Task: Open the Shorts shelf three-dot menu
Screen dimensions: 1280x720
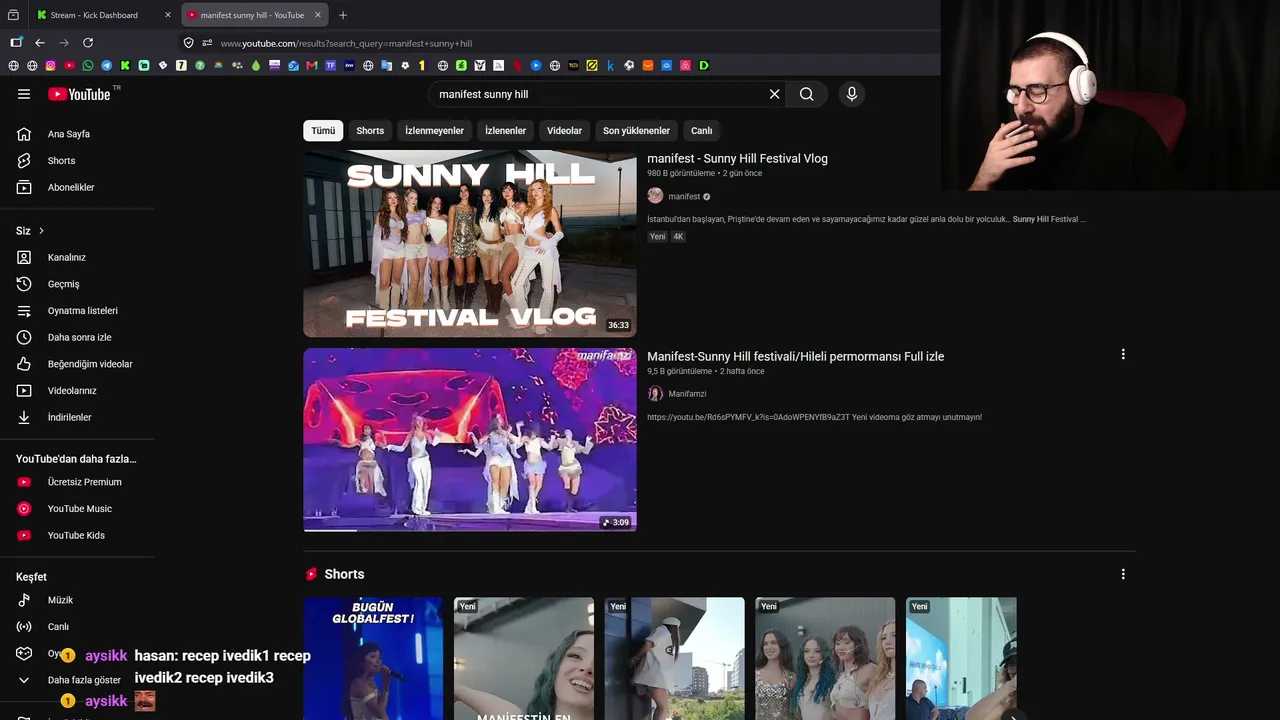Action: [x=1123, y=575]
